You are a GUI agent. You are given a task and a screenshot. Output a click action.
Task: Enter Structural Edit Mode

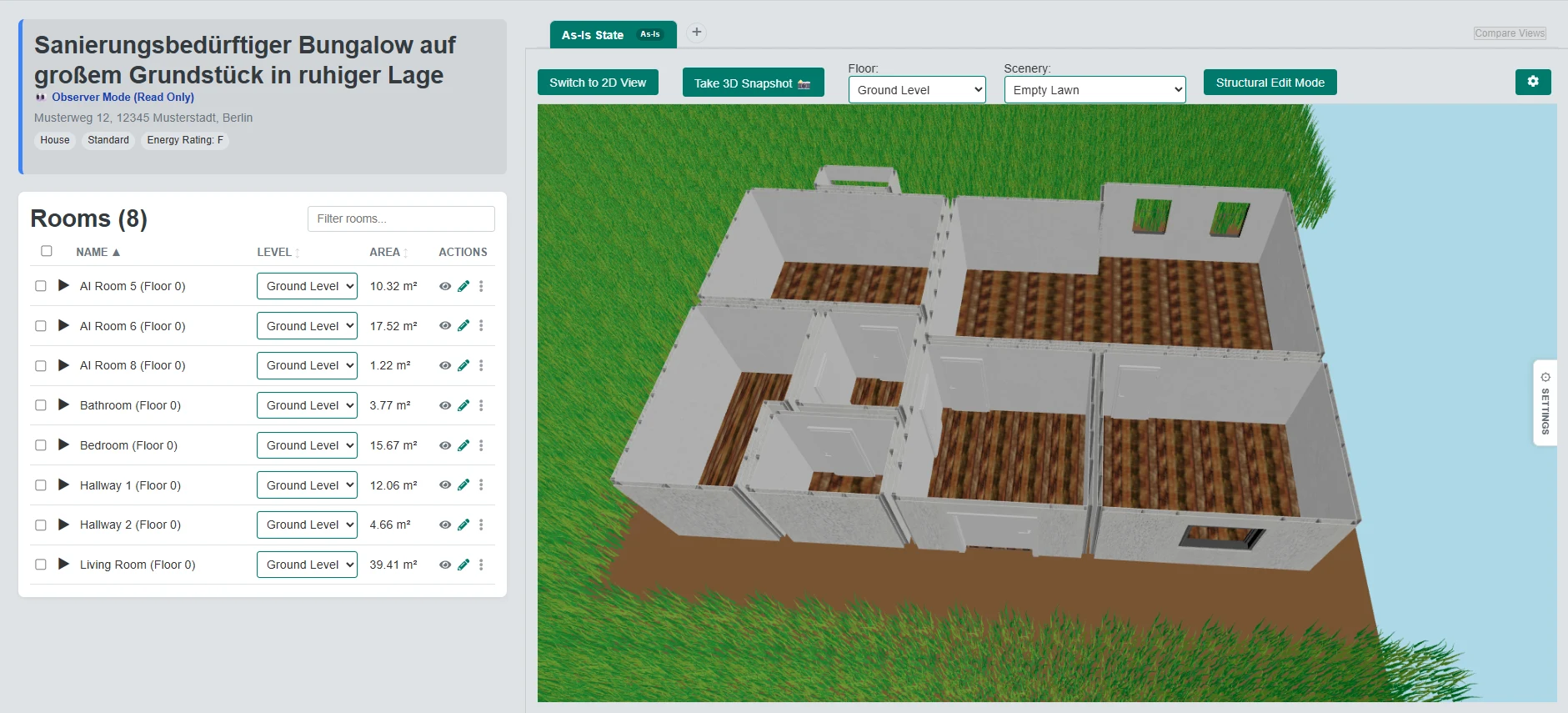pos(1270,83)
